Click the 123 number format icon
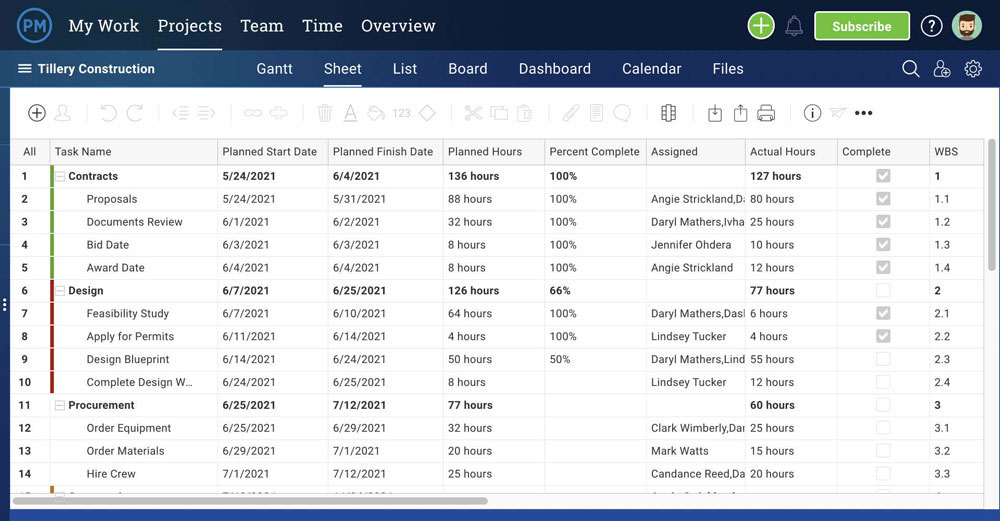Viewport: 1000px width, 521px height. point(401,113)
